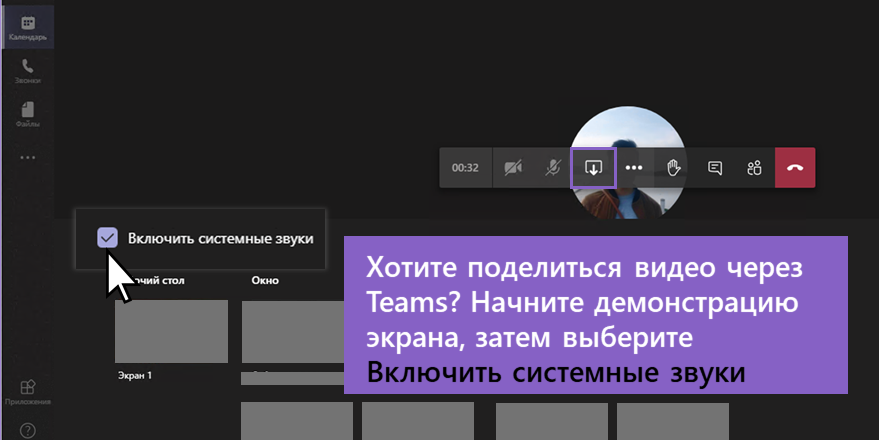The width and height of the screenshot is (879, 440).
Task: Show the participants panel
Action: click(x=755, y=168)
